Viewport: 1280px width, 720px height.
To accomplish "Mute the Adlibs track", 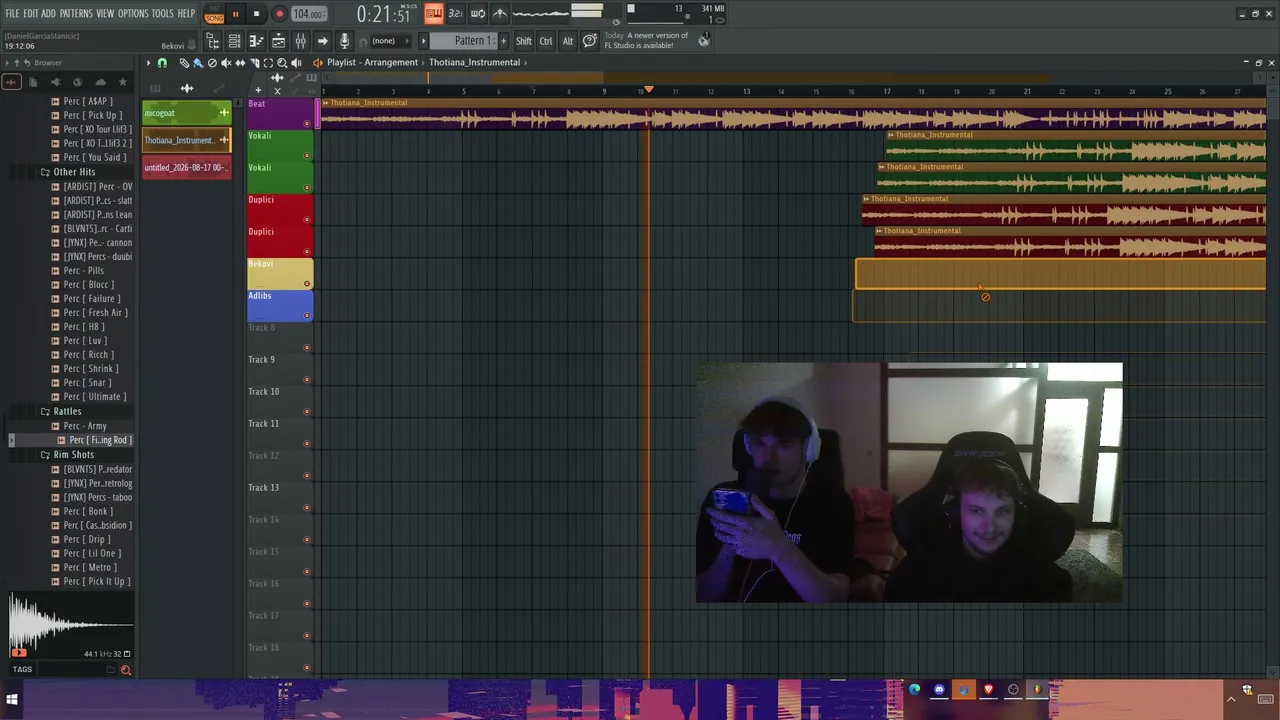I will [307, 316].
